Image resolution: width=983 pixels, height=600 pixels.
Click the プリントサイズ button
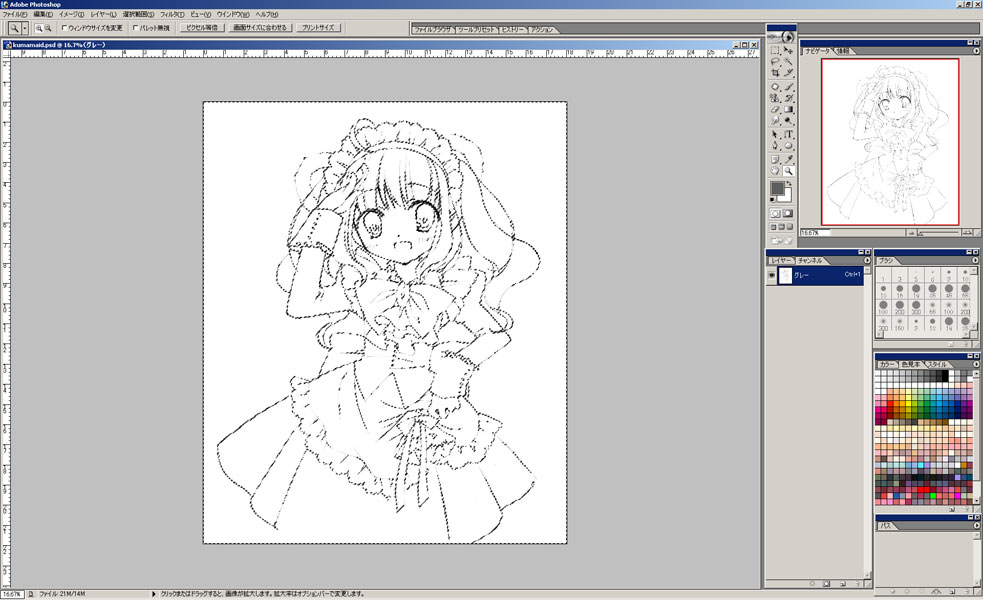tap(319, 28)
